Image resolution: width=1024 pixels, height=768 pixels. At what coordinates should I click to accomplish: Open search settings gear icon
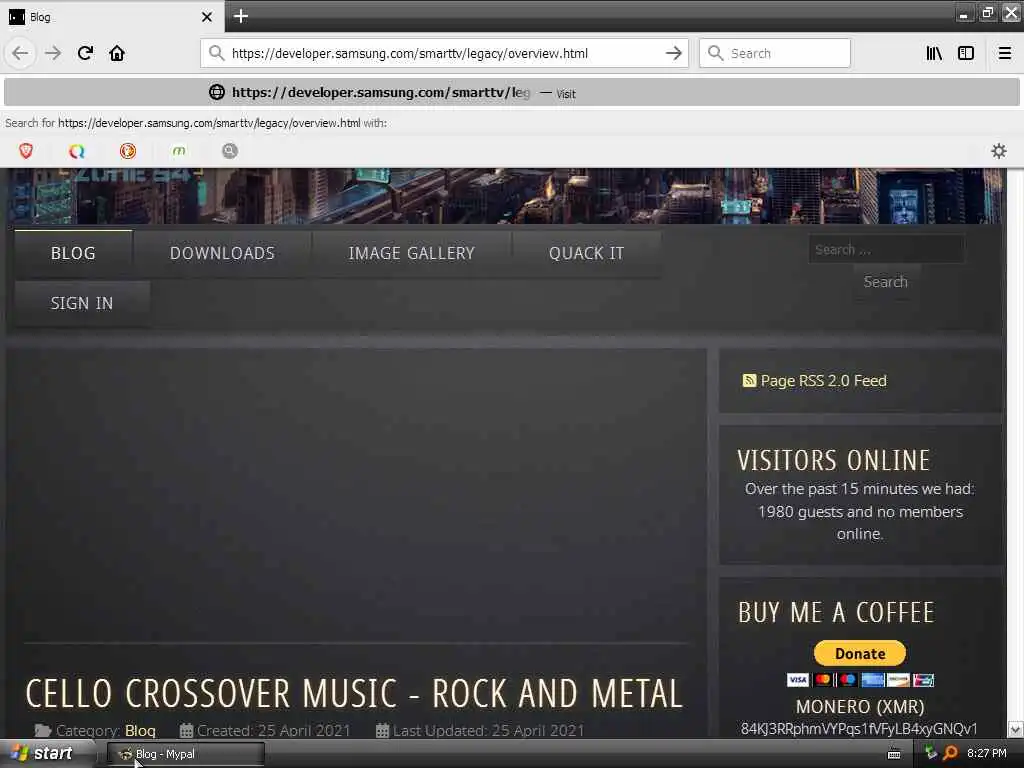tap(999, 151)
